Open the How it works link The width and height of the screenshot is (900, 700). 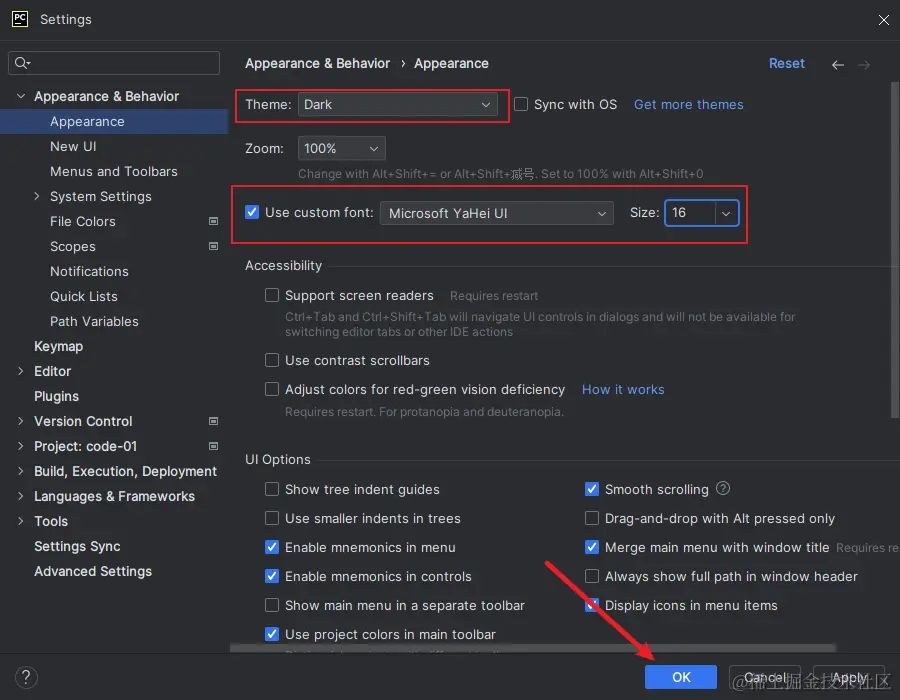(x=623, y=389)
